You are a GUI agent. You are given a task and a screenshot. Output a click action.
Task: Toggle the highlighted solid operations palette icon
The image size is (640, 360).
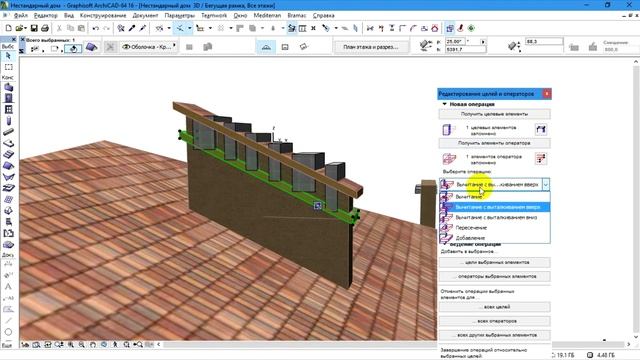[x=450, y=28]
